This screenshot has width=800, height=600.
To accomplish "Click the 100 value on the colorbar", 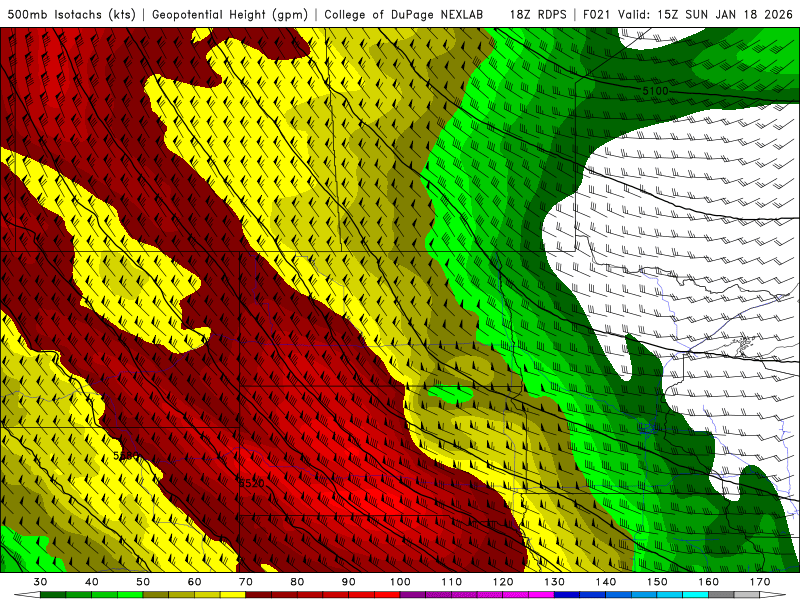I will [x=400, y=582].
